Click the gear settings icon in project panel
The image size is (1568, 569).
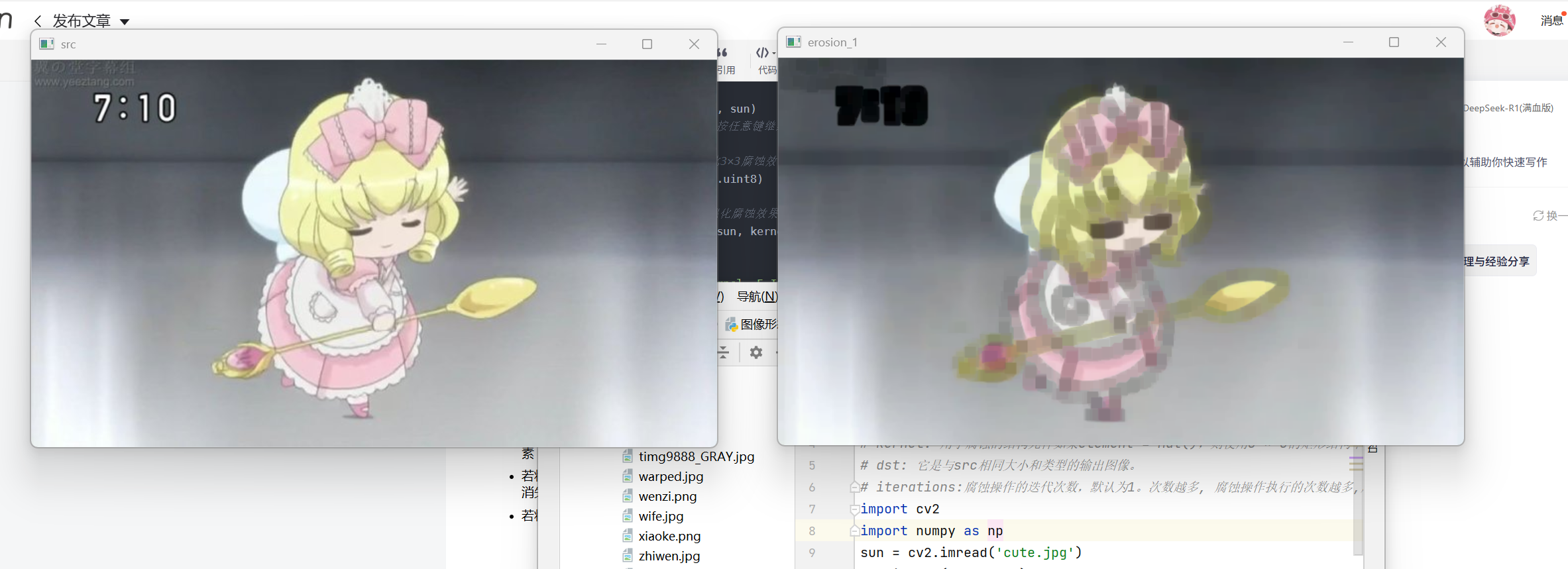(x=756, y=352)
